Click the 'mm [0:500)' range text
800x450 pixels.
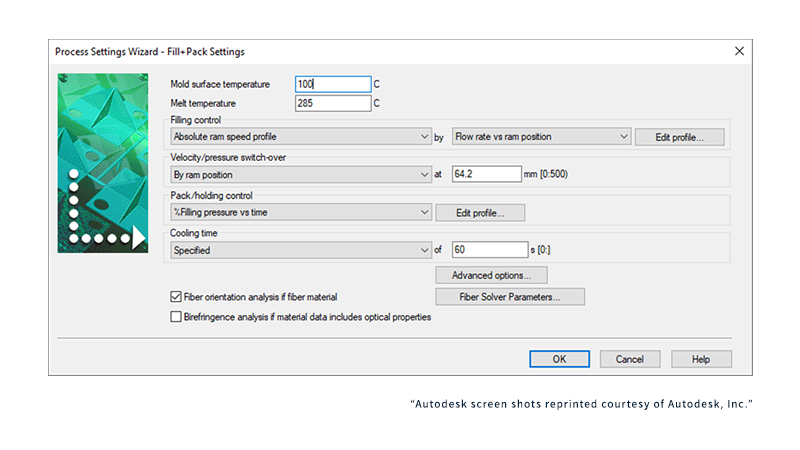coord(546,174)
